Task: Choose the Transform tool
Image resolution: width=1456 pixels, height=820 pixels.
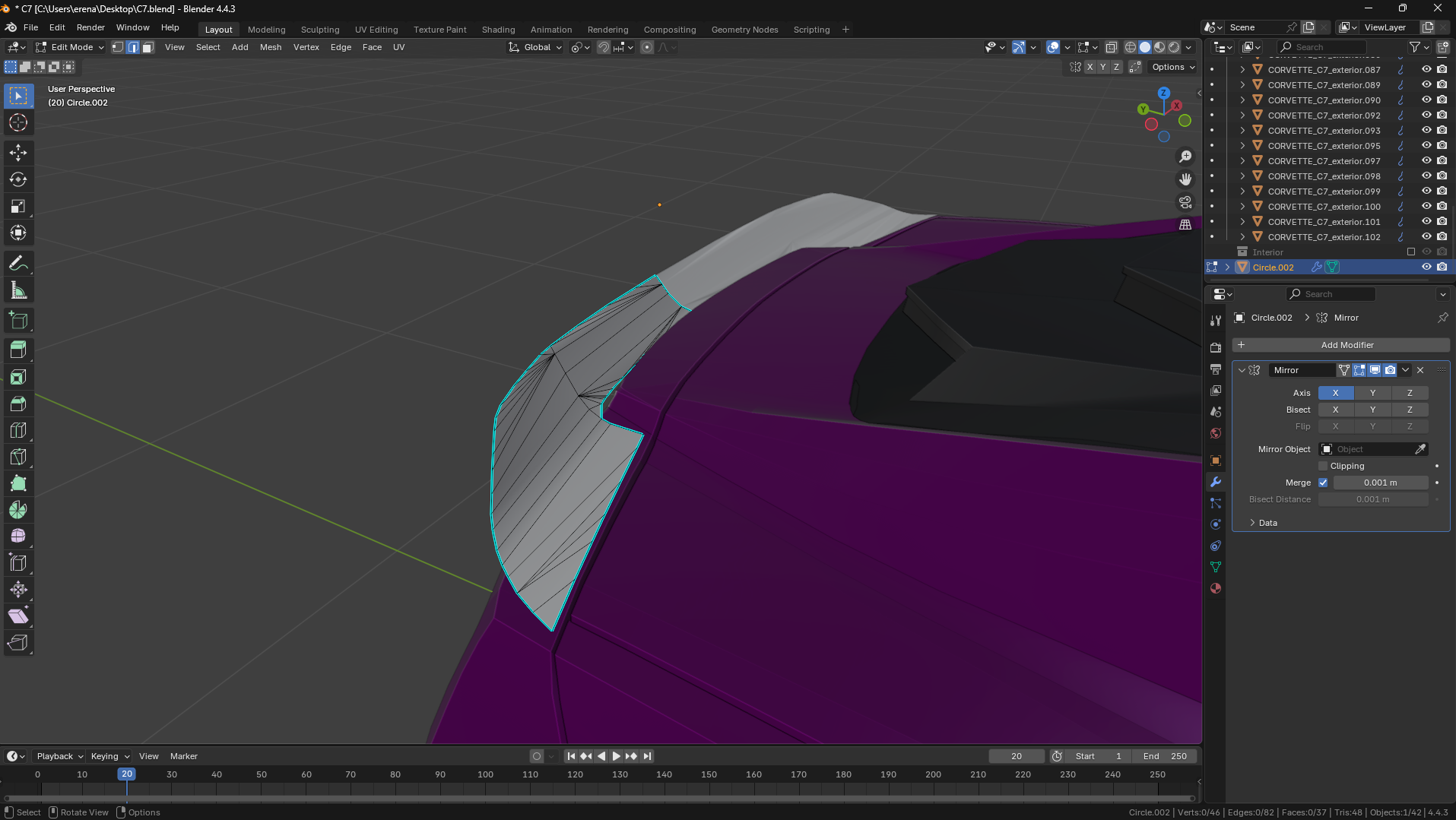Action: coord(18,233)
